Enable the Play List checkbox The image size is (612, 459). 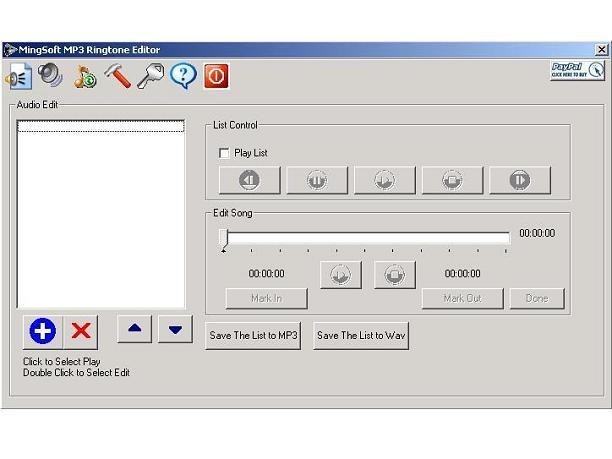tap(224, 153)
